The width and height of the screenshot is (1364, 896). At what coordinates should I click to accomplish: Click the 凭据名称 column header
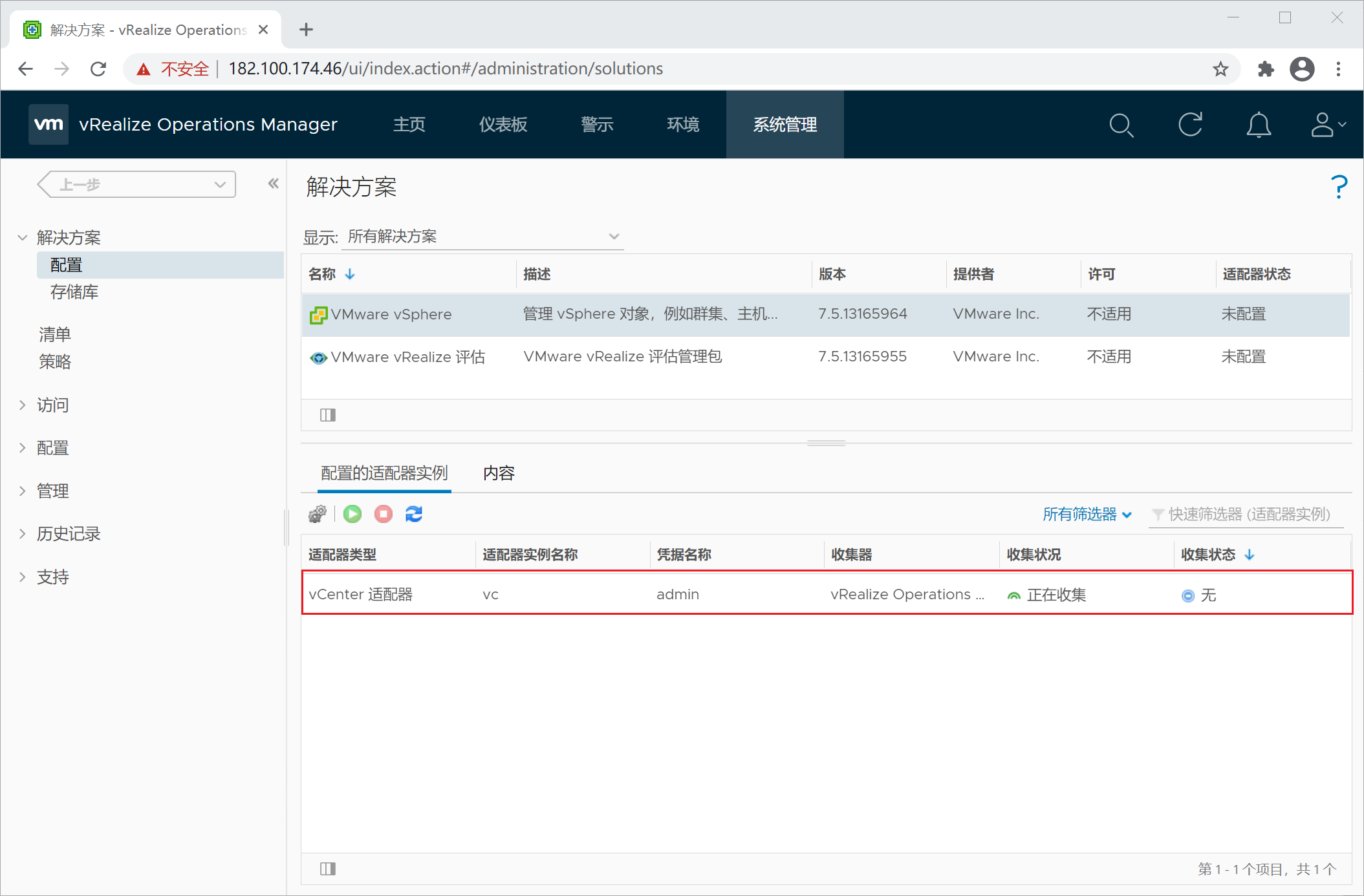pyautogui.click(x=684, y=555)
